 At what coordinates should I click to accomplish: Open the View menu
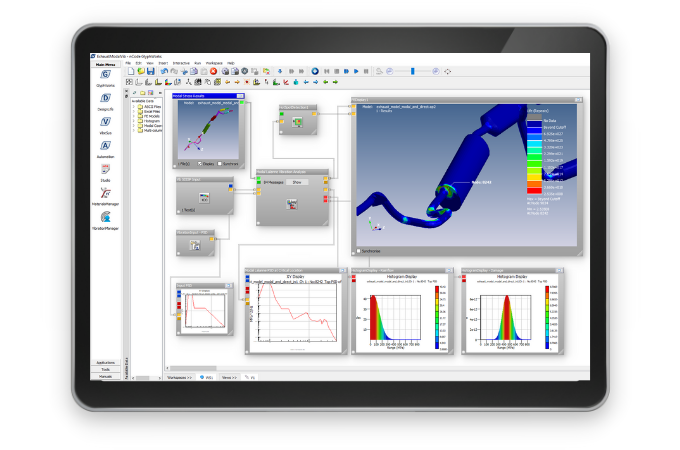[x=150, y=63]
